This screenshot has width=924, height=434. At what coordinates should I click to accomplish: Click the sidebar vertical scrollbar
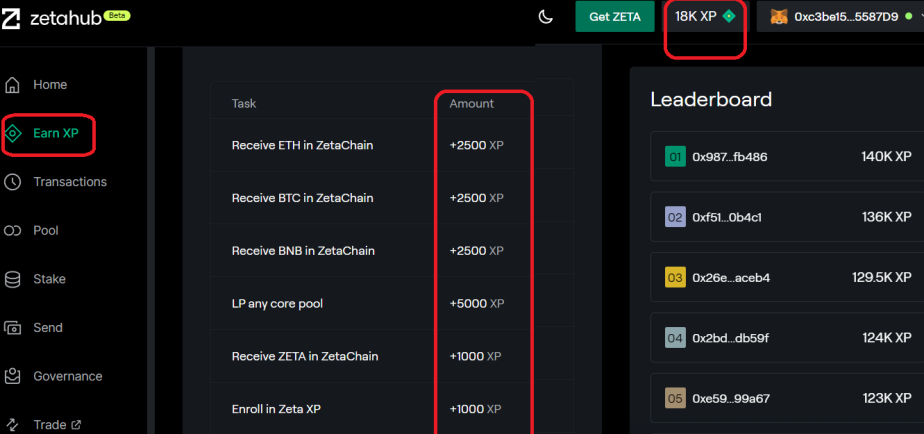(x=151, y=241)
